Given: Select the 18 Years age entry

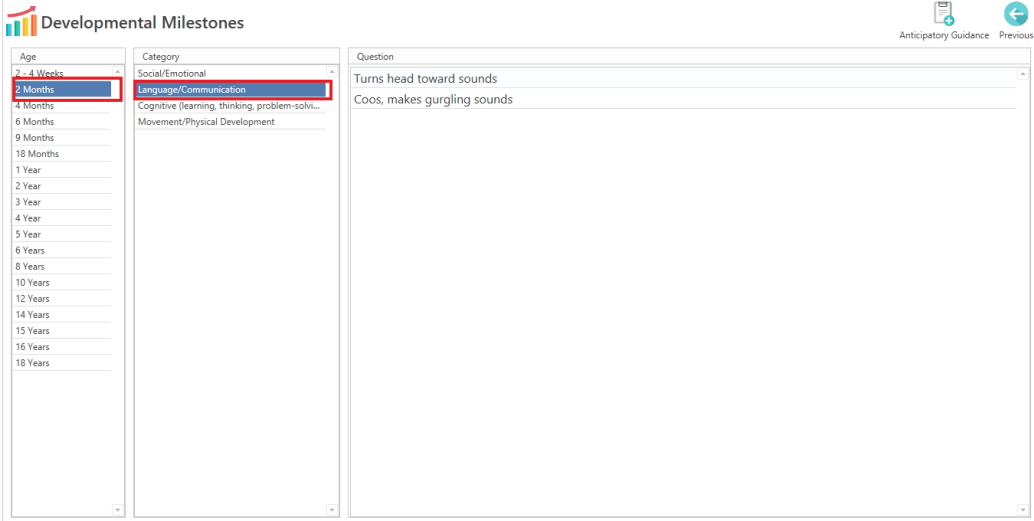Looking at the screenshot, I should (62, 362).
